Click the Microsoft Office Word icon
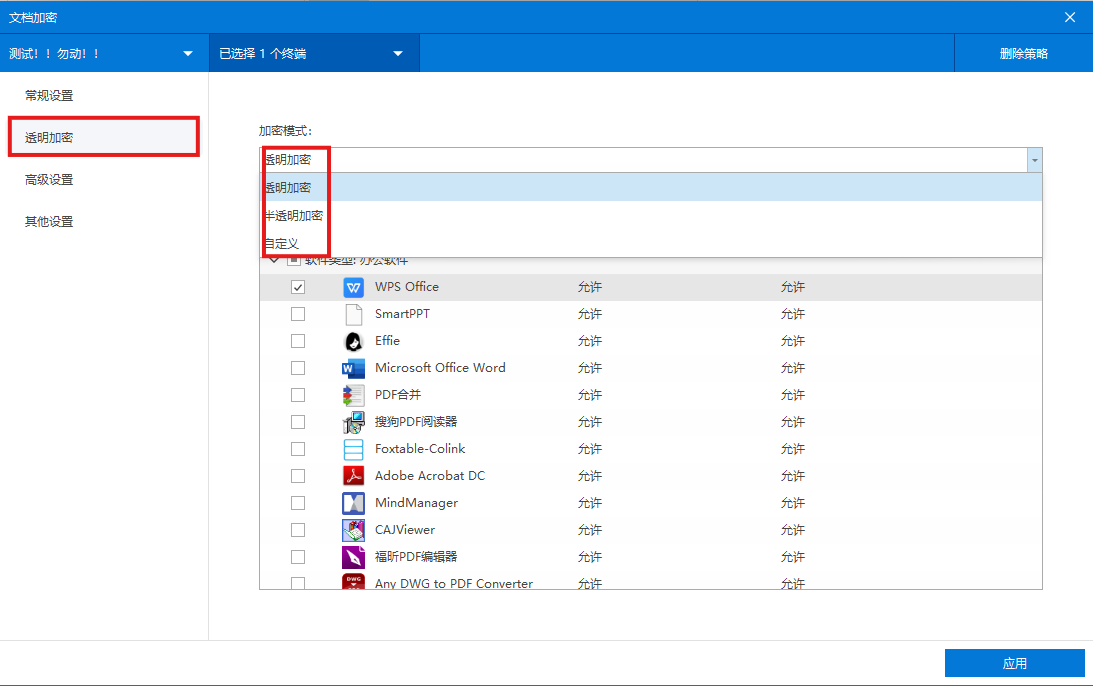1093x686 pixels. tap(353, 368)
